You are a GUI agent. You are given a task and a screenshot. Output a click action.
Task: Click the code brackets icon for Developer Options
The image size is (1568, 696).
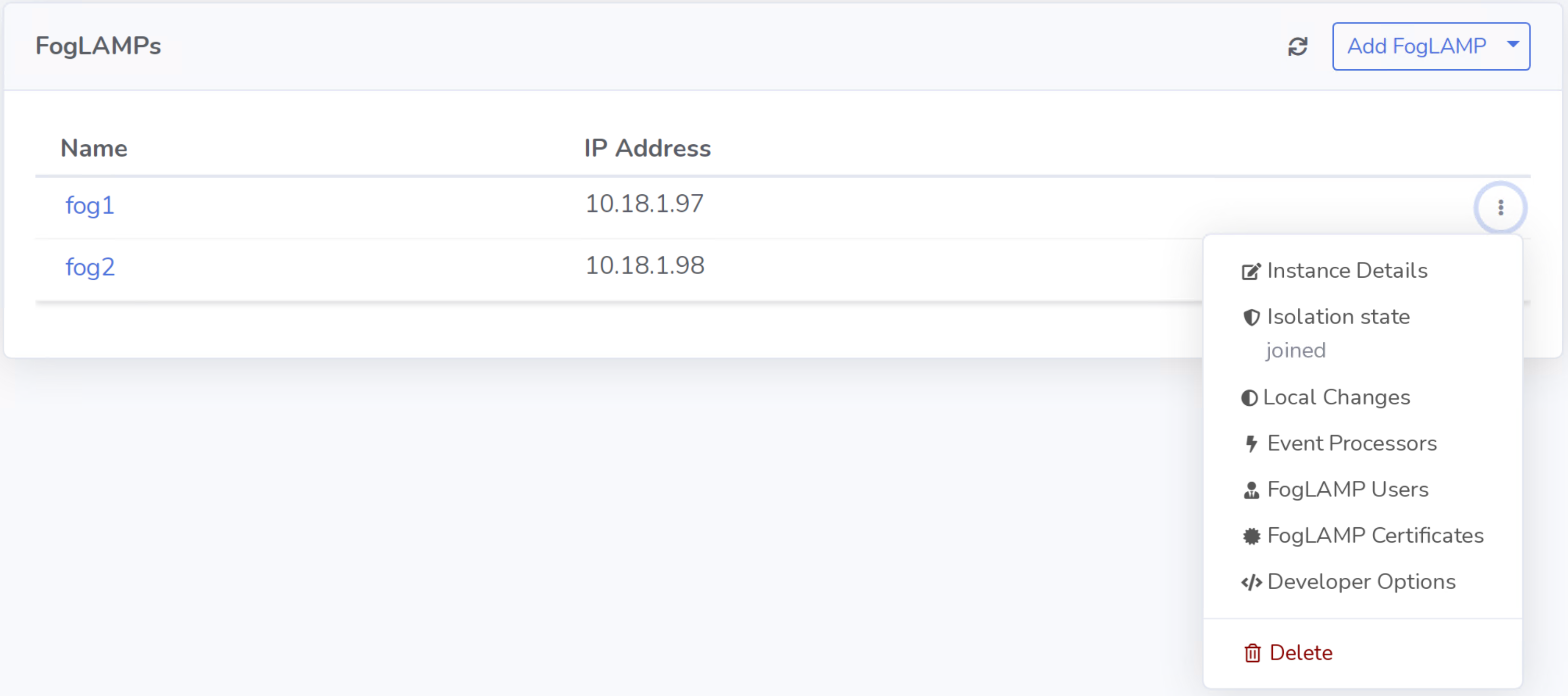[x=1251, y=582]
